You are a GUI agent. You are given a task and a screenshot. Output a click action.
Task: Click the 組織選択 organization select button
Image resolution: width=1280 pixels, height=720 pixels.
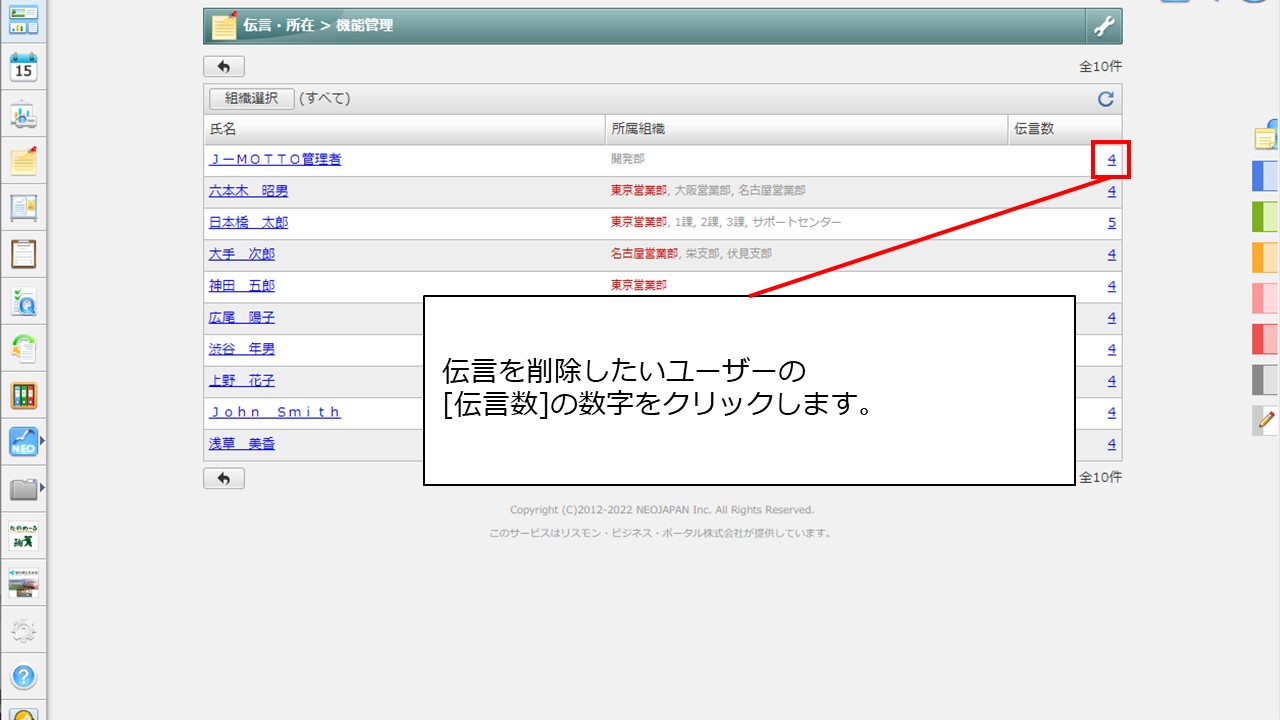[251, 99]
